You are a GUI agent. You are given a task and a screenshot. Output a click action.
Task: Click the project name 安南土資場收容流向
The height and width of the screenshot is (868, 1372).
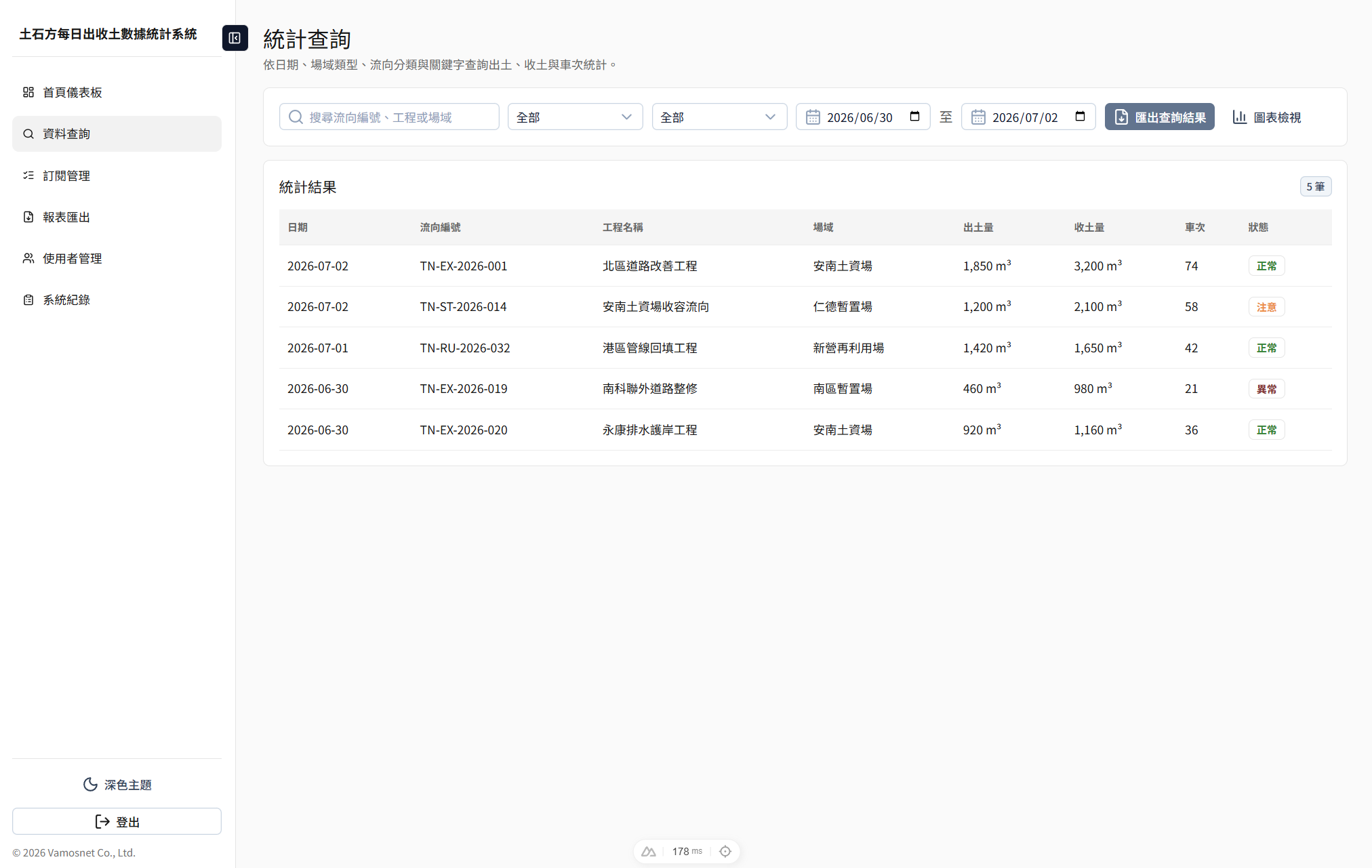[656, 307]
